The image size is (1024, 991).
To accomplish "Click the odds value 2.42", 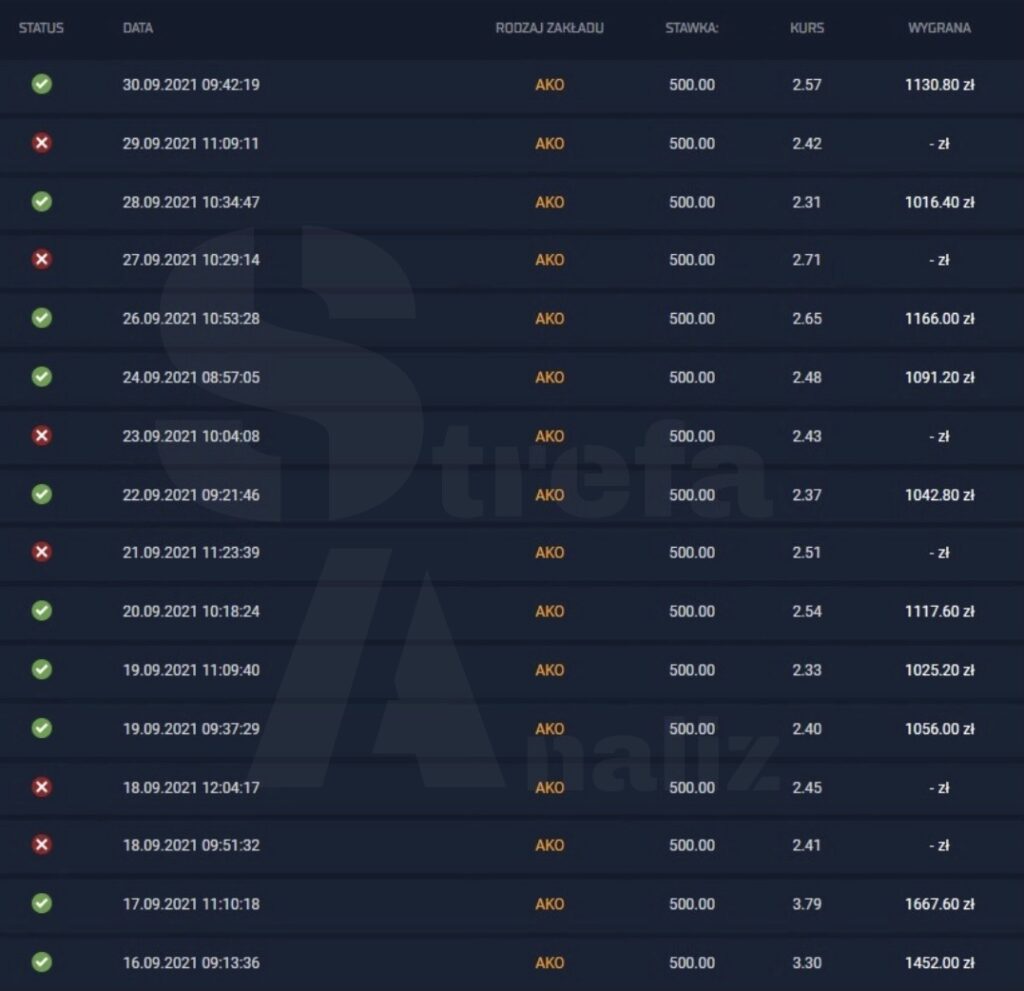I will click(x=807, y=144).
